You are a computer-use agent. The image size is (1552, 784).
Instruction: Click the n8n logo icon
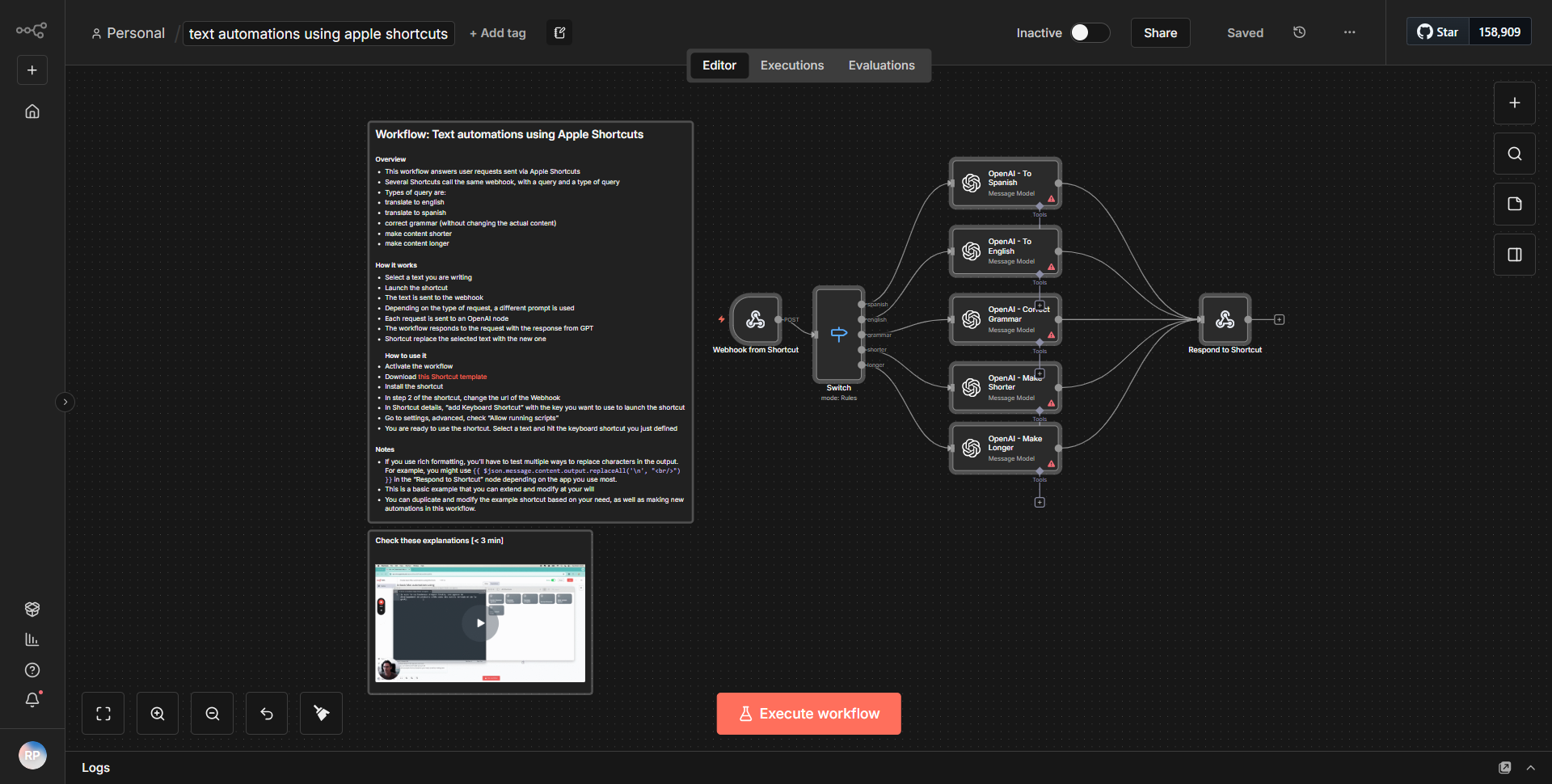(32, 31)
